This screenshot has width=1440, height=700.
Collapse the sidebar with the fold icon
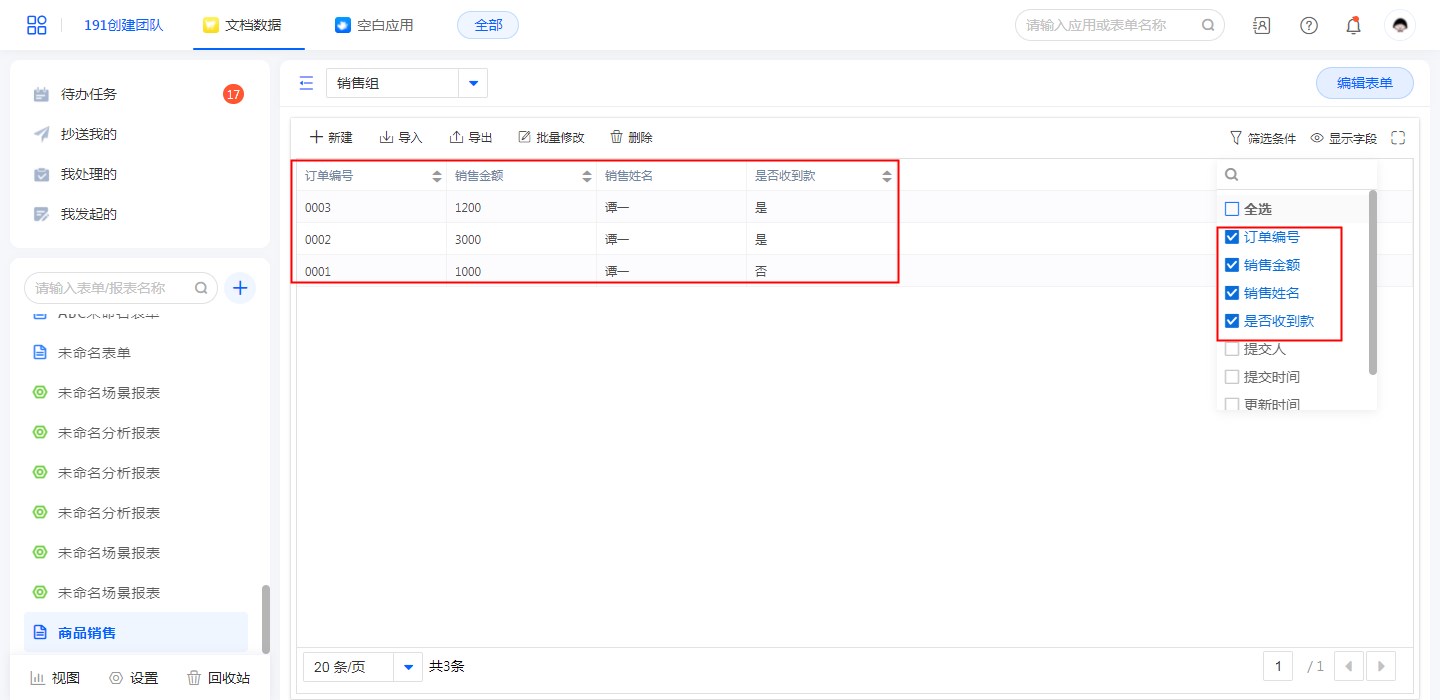306,83
